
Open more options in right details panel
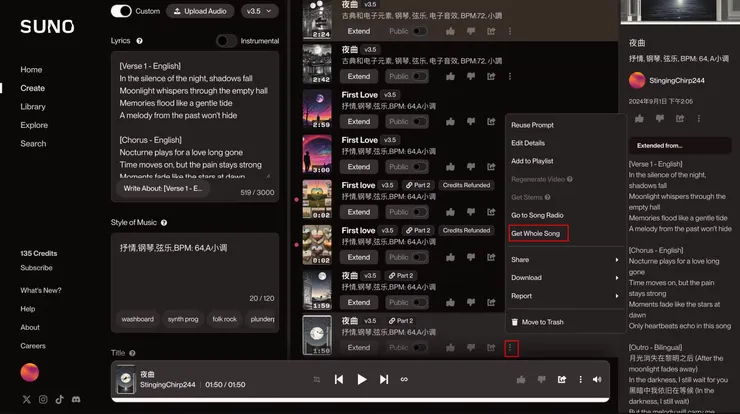(699, 118)
